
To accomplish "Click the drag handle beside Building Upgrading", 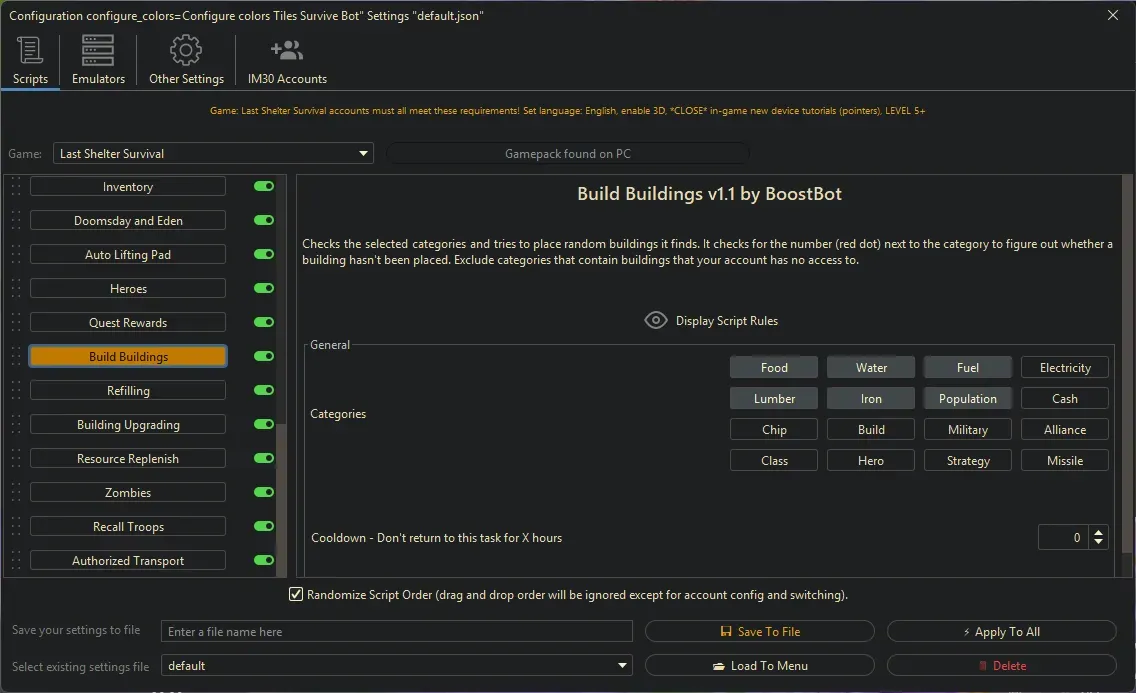I will [16, 425].
